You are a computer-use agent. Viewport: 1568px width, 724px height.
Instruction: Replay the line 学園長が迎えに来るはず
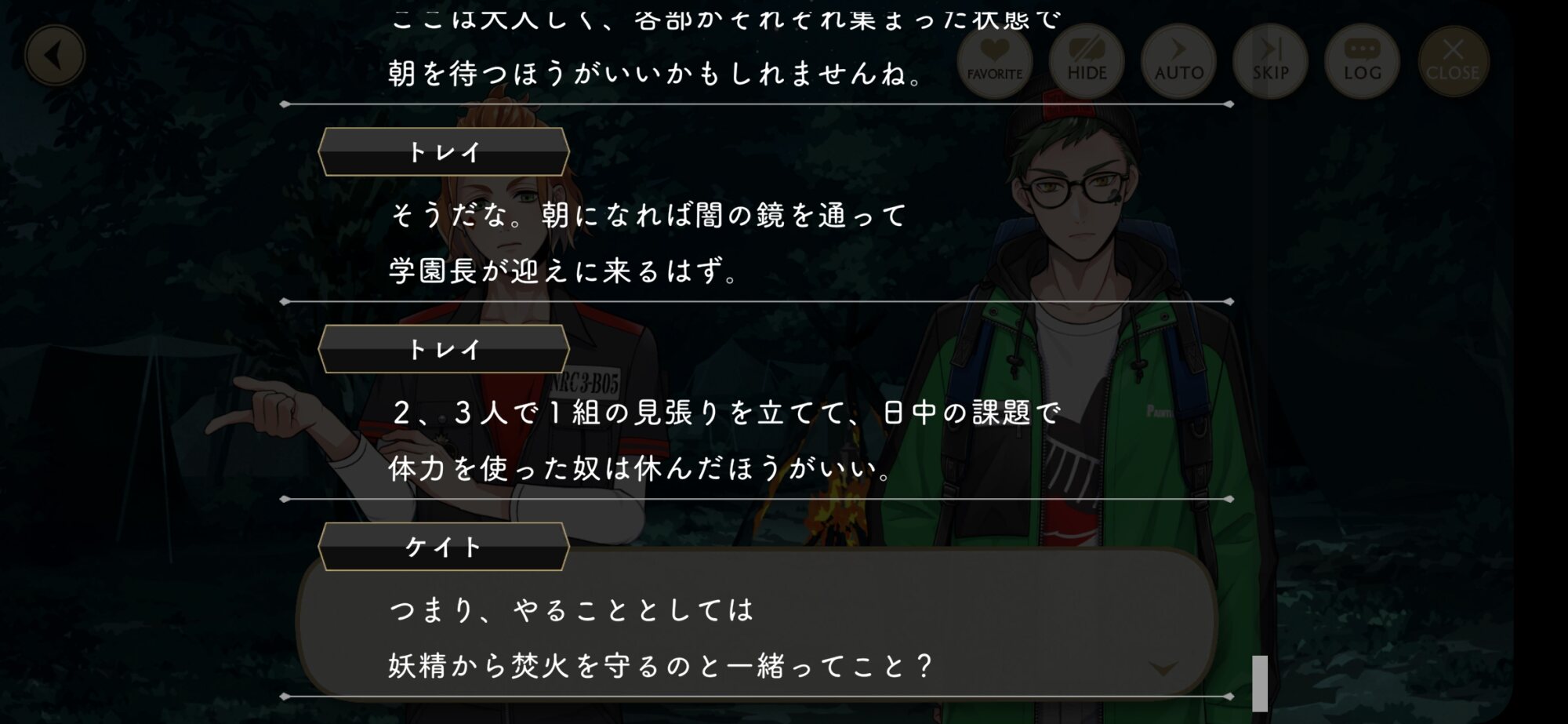click(563, 271)
